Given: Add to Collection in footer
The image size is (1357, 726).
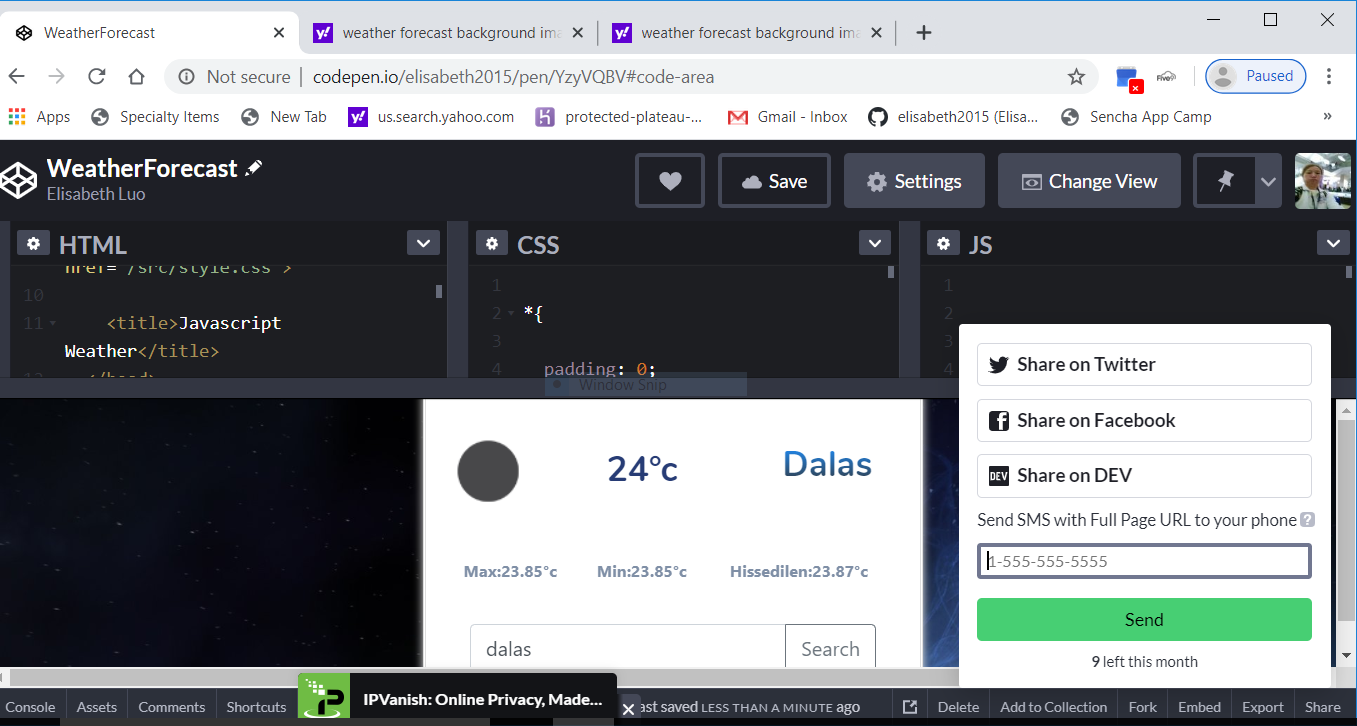Looking at the screenshot, I should coord(1054,707).
